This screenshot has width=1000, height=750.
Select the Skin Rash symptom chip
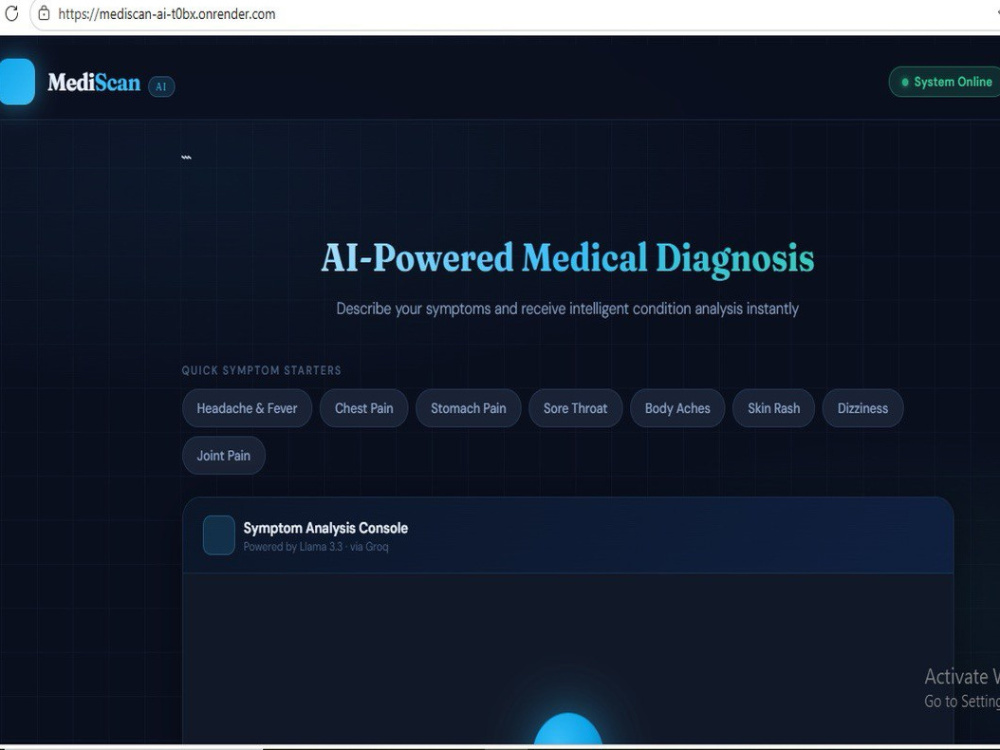[x=774, y=408]
